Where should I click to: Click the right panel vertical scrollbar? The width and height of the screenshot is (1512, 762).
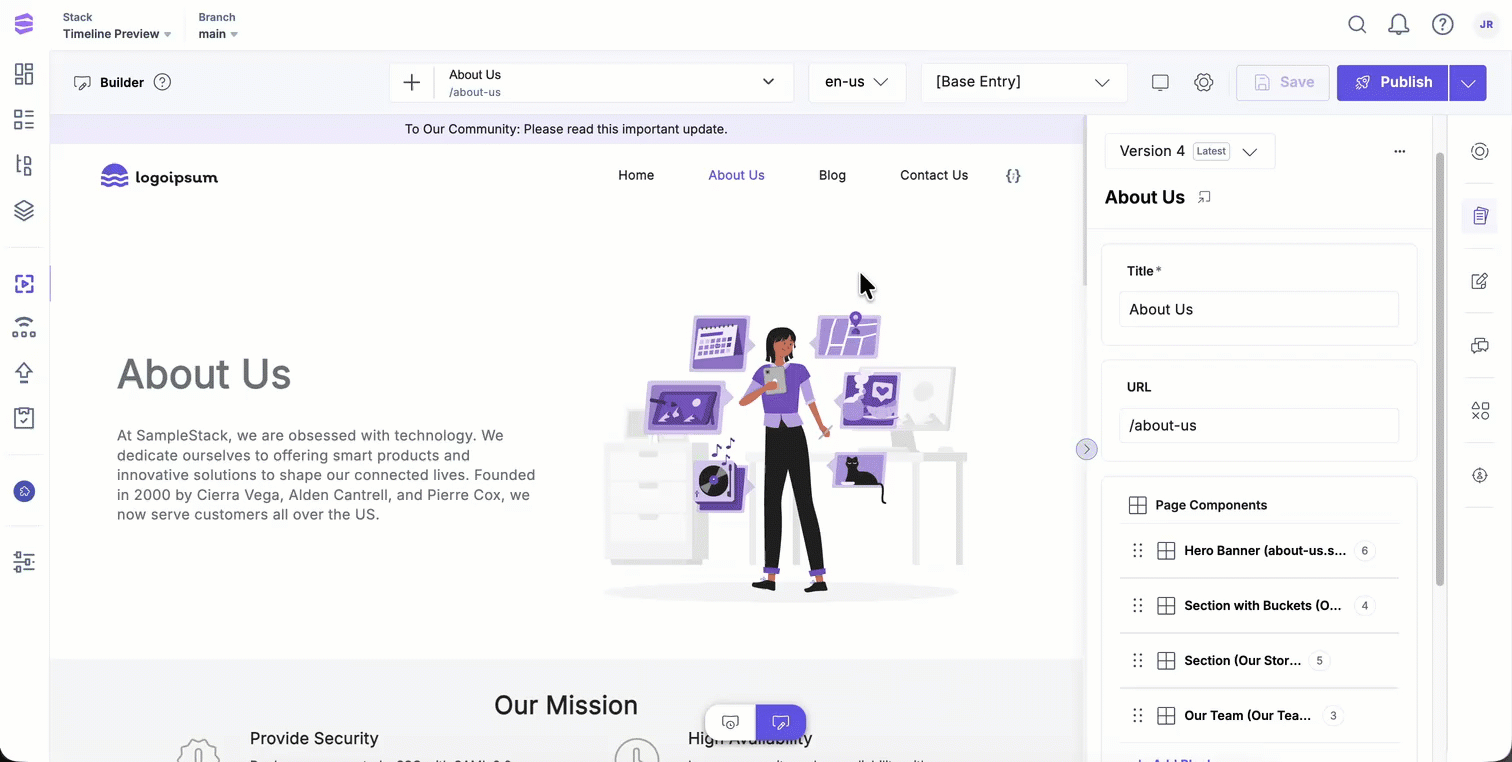coord(1440,370)
